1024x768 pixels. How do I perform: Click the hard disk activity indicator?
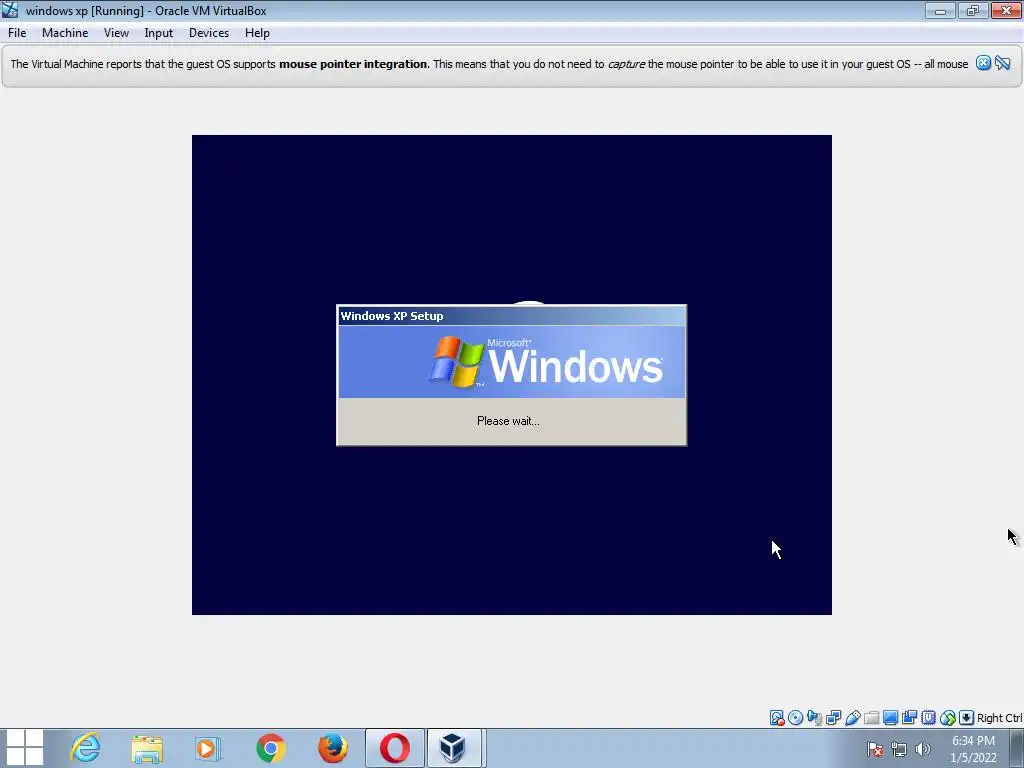click(776, 718)
